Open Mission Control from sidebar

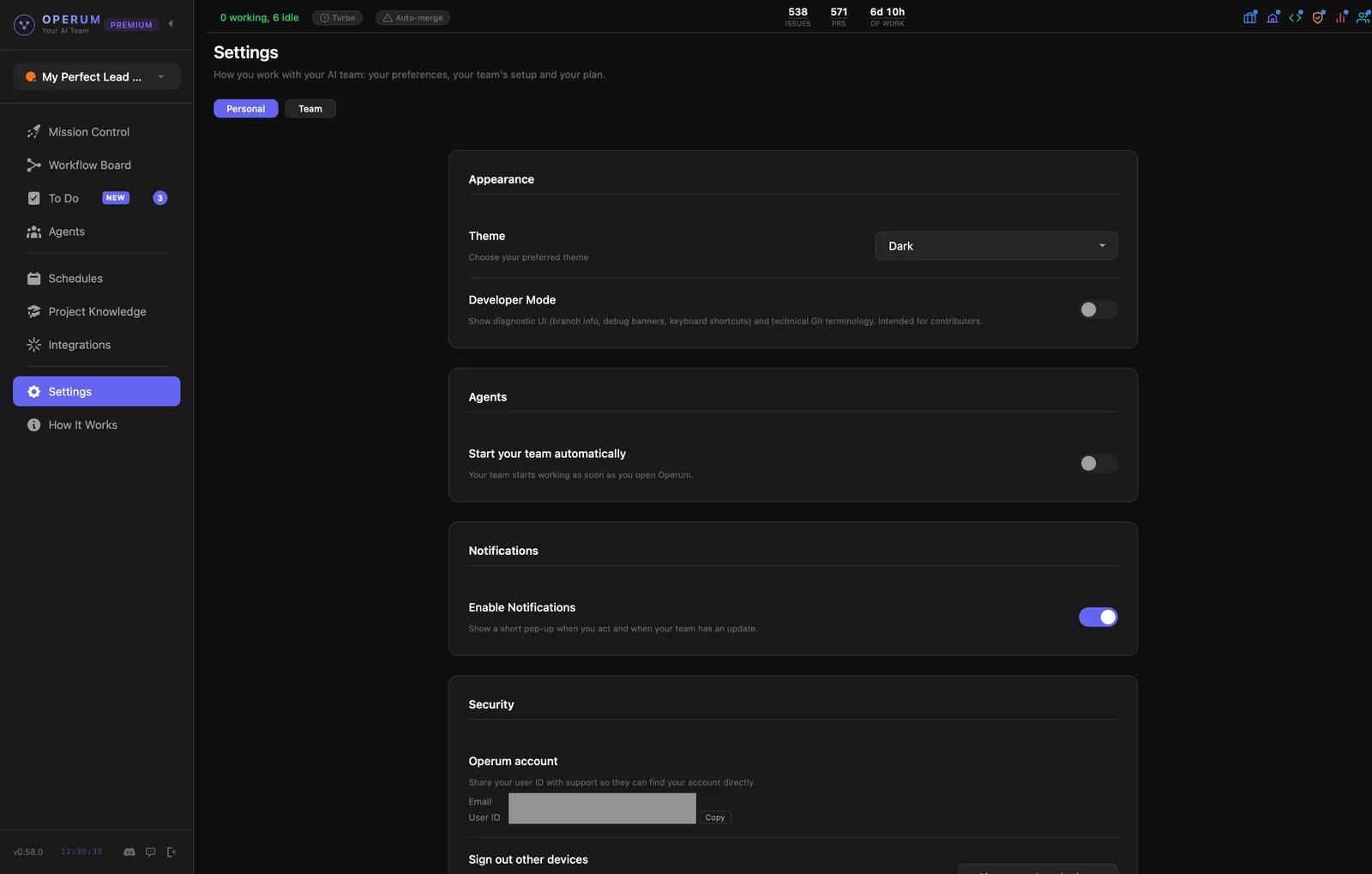(x=96, y=132)
